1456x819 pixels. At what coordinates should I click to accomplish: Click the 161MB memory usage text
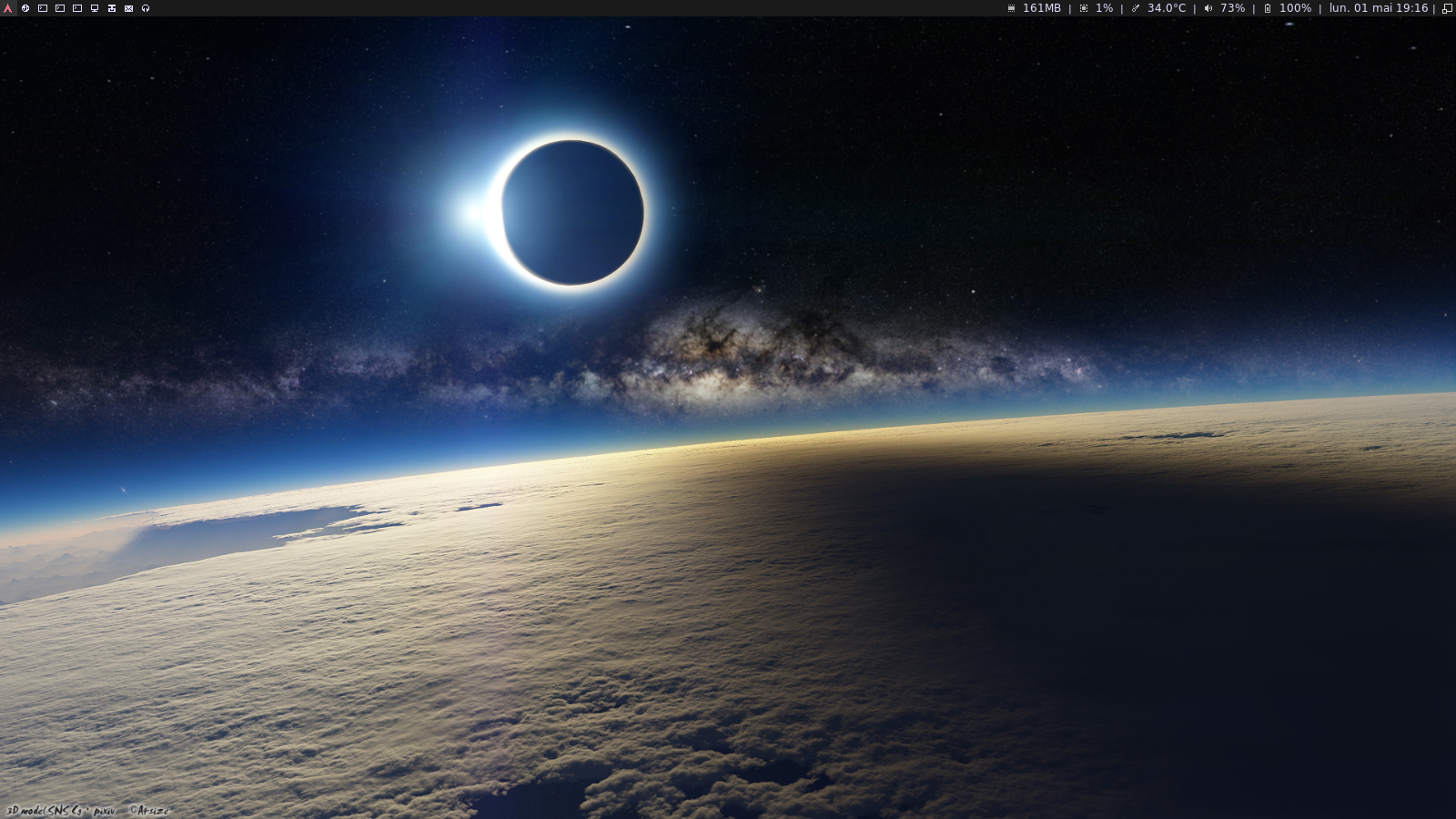pyautogui.click(x=1042, y=8)
